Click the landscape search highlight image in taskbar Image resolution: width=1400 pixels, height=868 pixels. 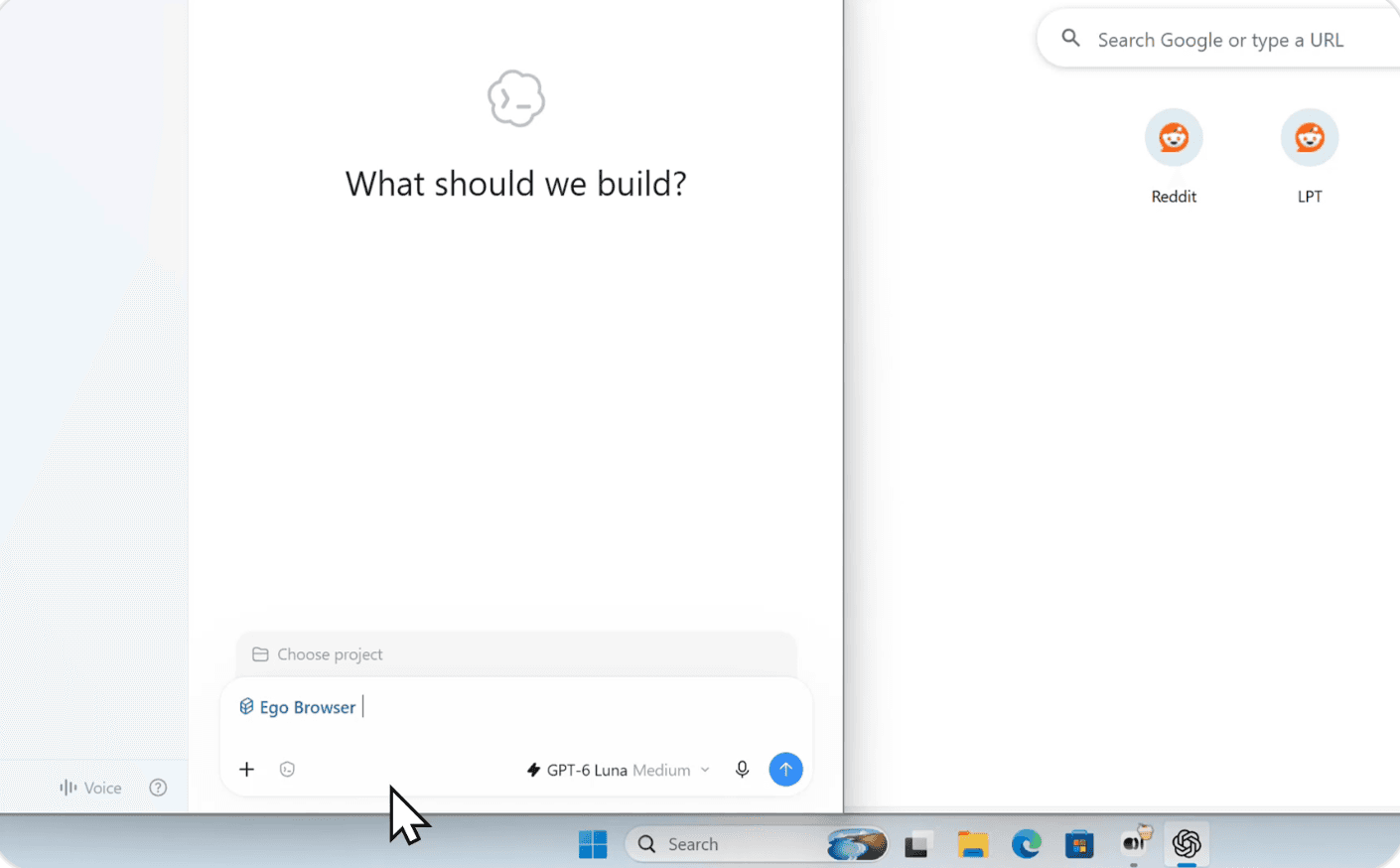point(857,844)
